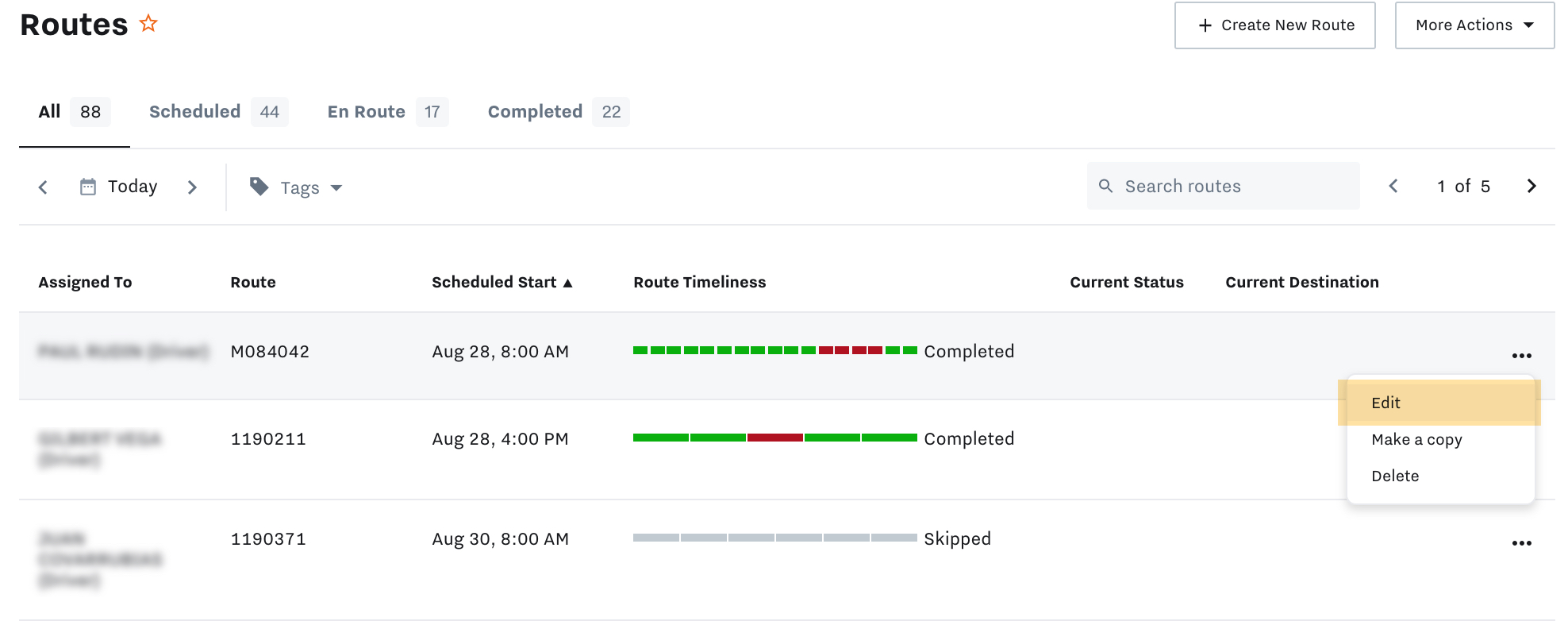1568x621 pixels.
Task: Click the calendar icon next to Today
Action: [x=88, y=187]
